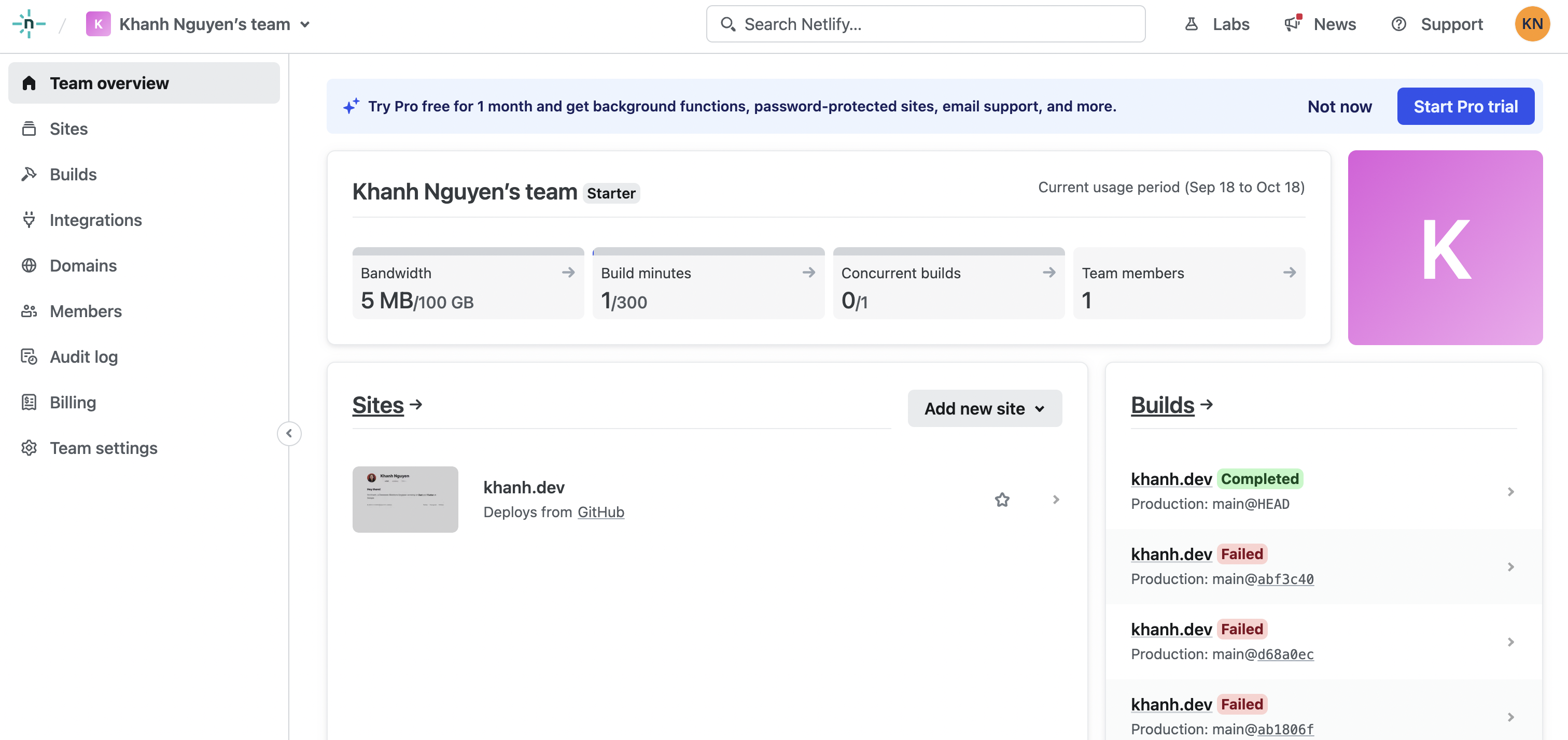Follow the GitHub deploy link
1568x740 pixels.
pyautogui.click(x=601, y=513)
